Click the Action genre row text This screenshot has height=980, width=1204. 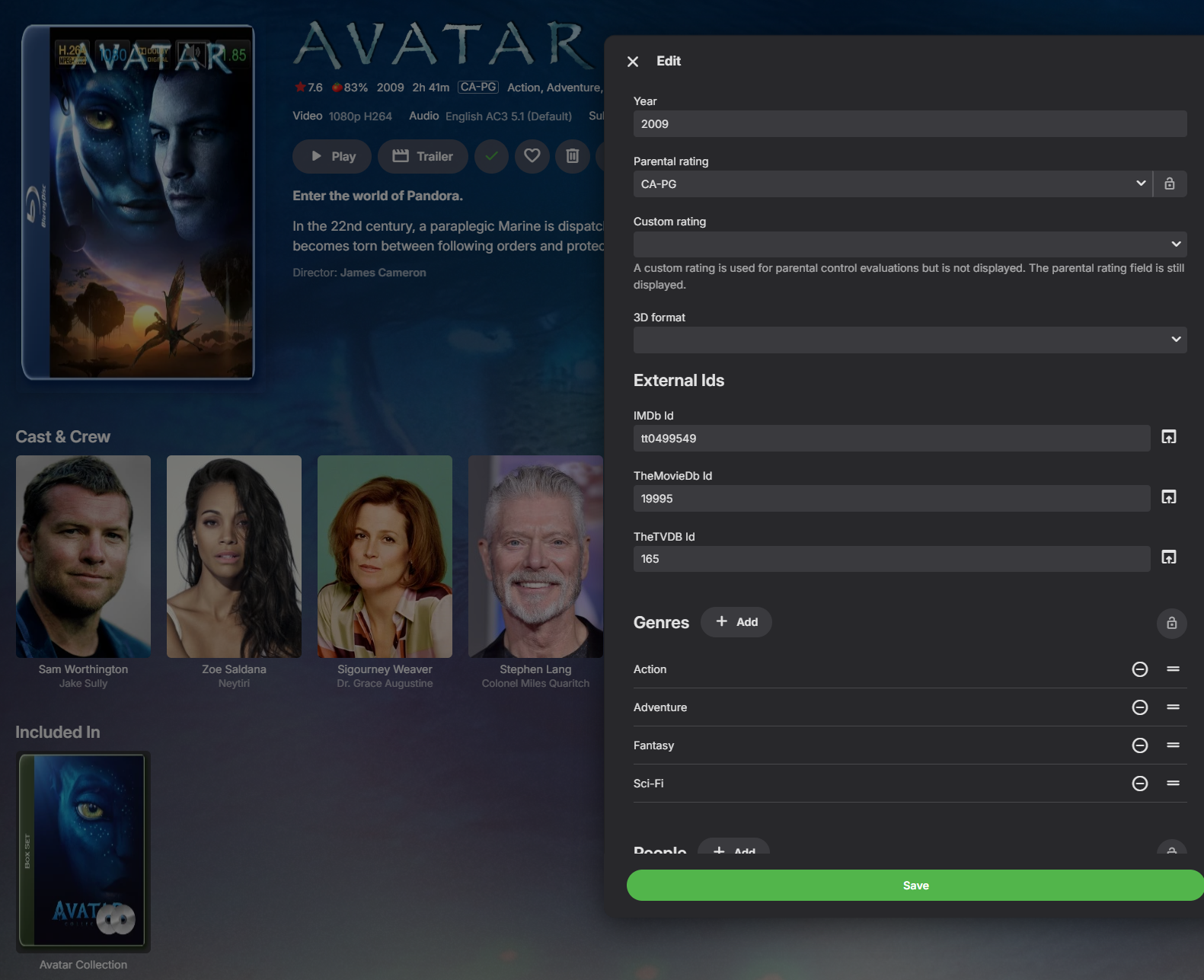tap(650, 669)
